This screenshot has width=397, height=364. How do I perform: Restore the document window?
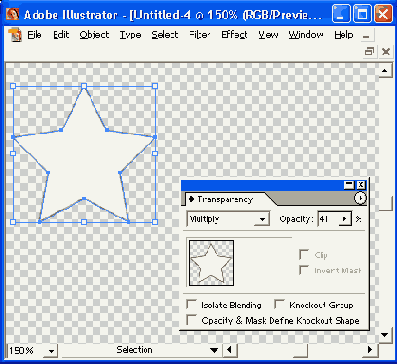point(369,52)
